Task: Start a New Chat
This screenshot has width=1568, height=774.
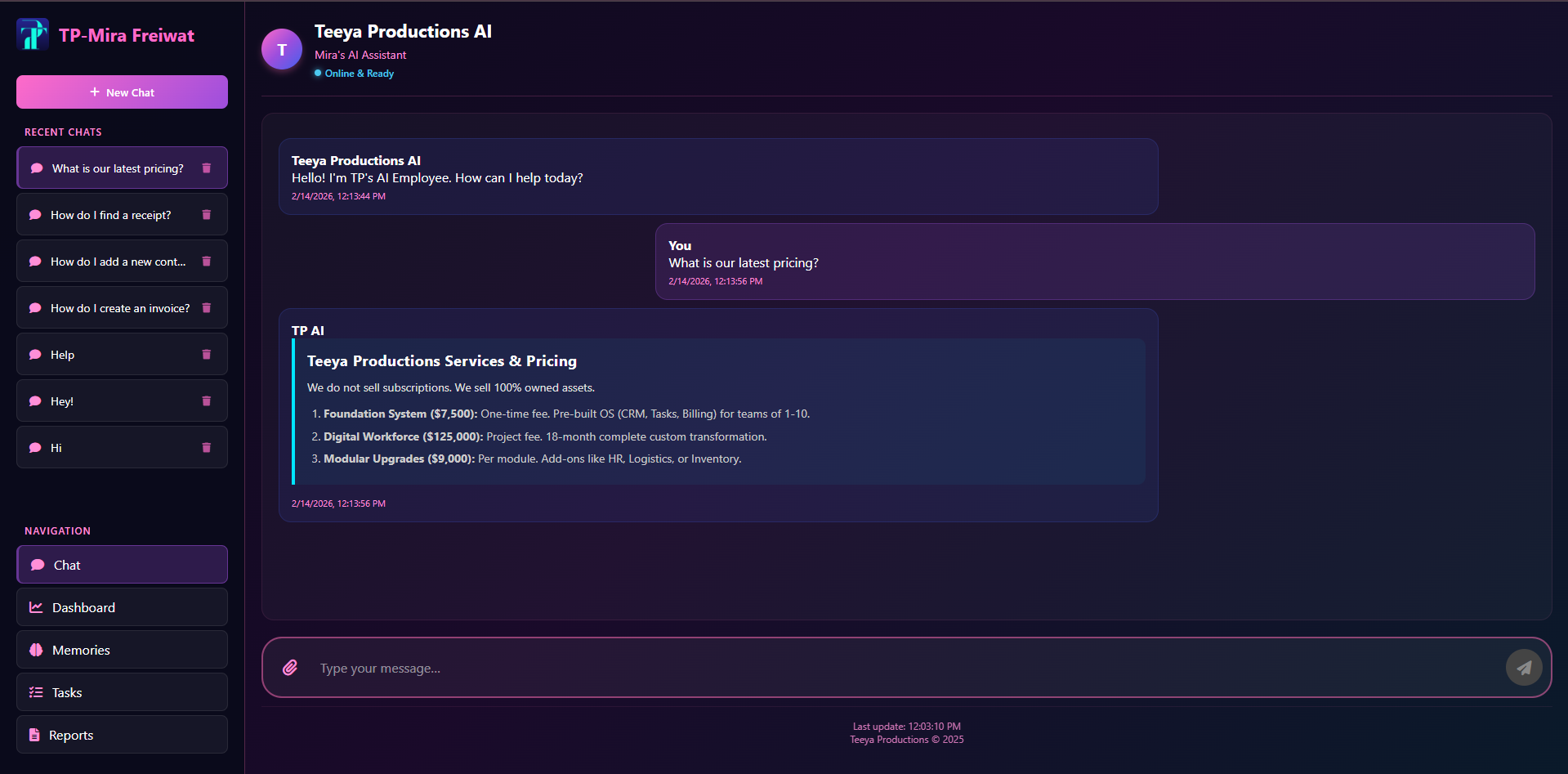Action: tap(121, 92)
